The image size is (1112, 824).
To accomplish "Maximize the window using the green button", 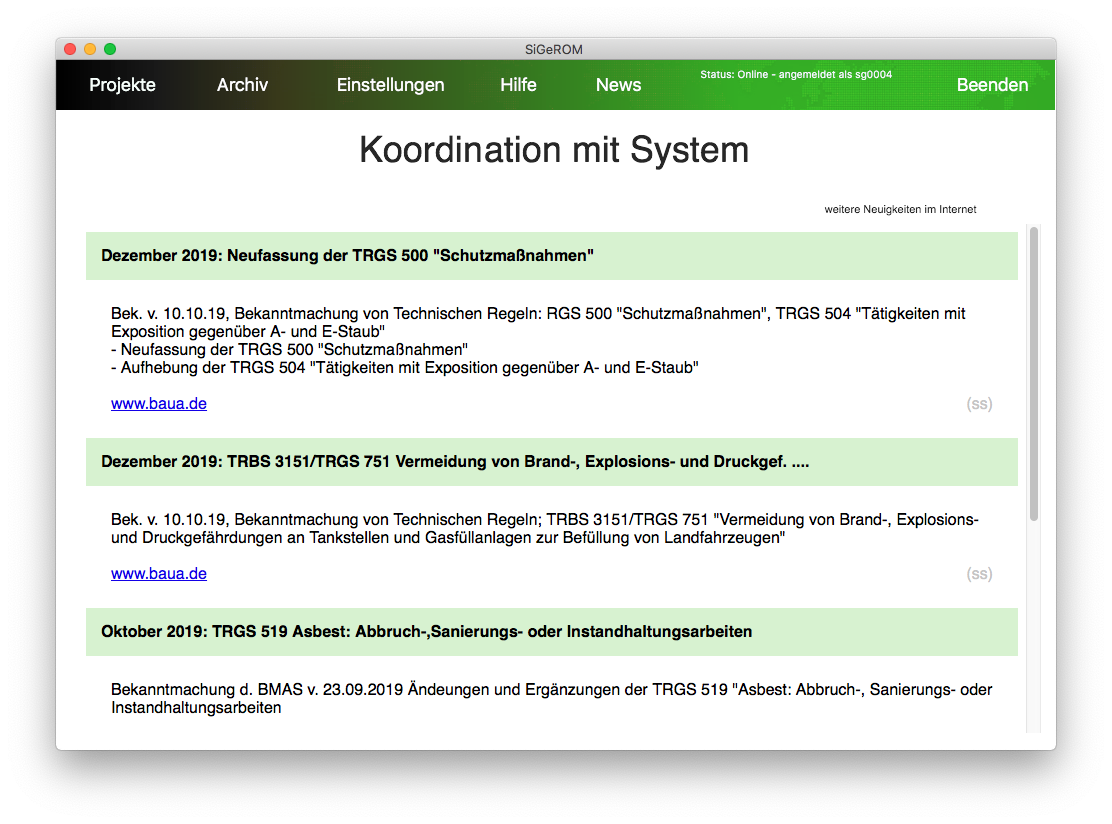I will click(x=110, y=49).
